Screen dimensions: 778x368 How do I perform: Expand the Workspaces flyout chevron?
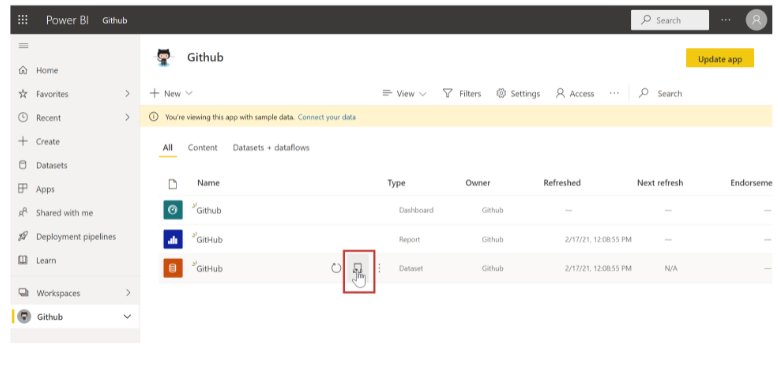pos(128,293)
